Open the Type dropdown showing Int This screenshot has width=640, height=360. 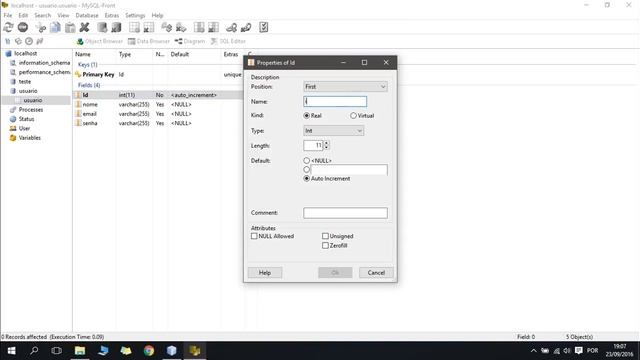click(x=333, y=131)
